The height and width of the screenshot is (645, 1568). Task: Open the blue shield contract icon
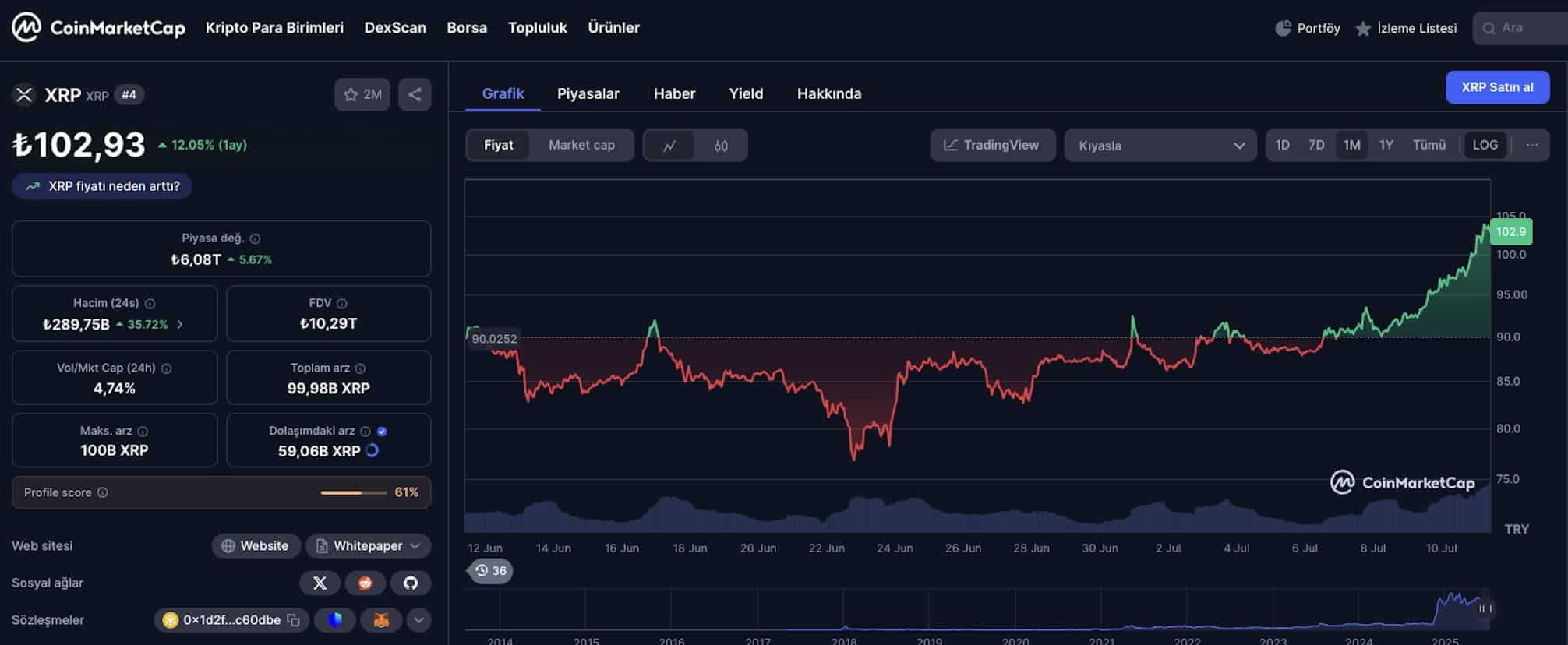(x=335, y=620)
